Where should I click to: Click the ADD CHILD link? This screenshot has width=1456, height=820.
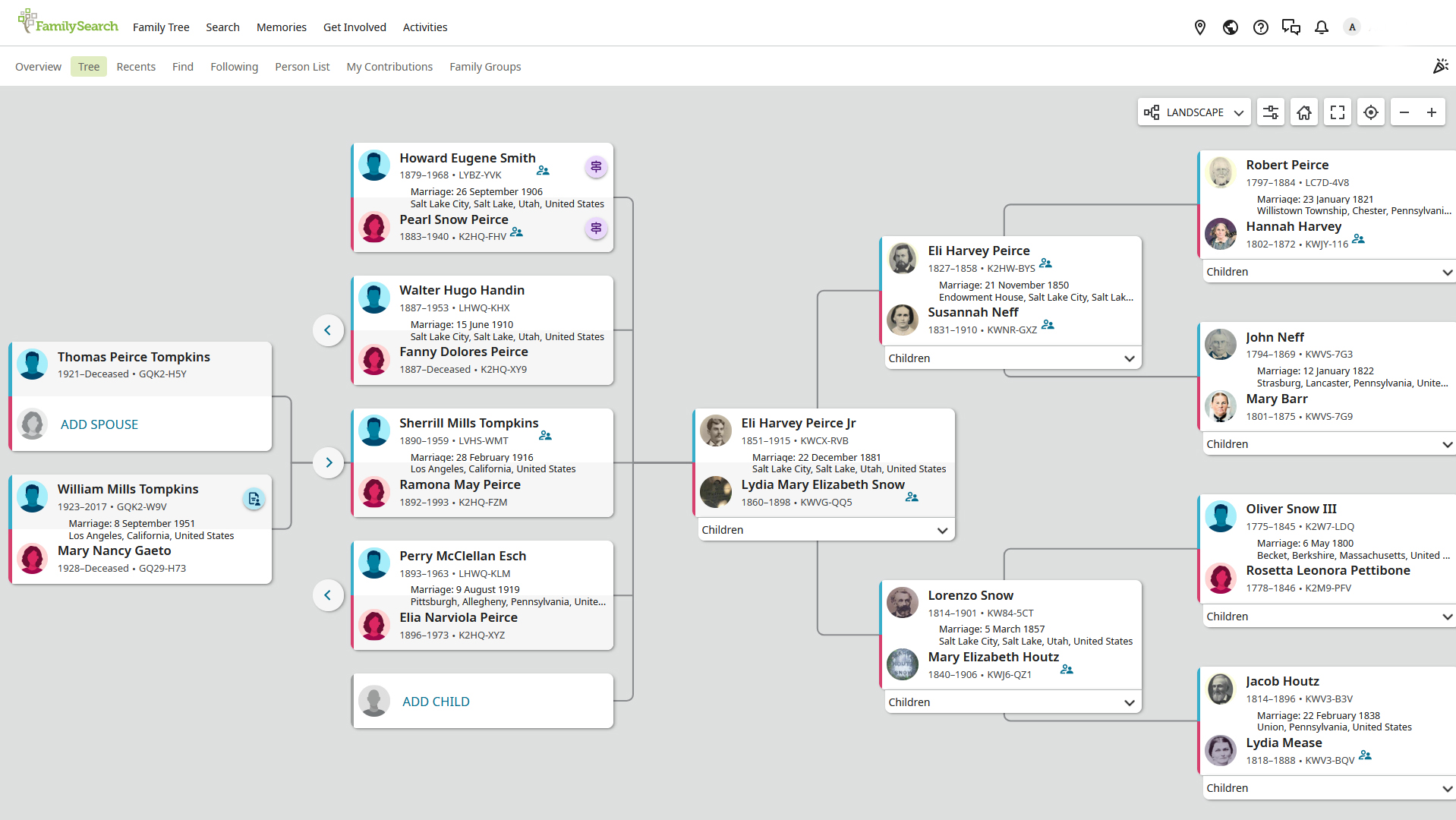pyautogui.click(x=436, y=702)
